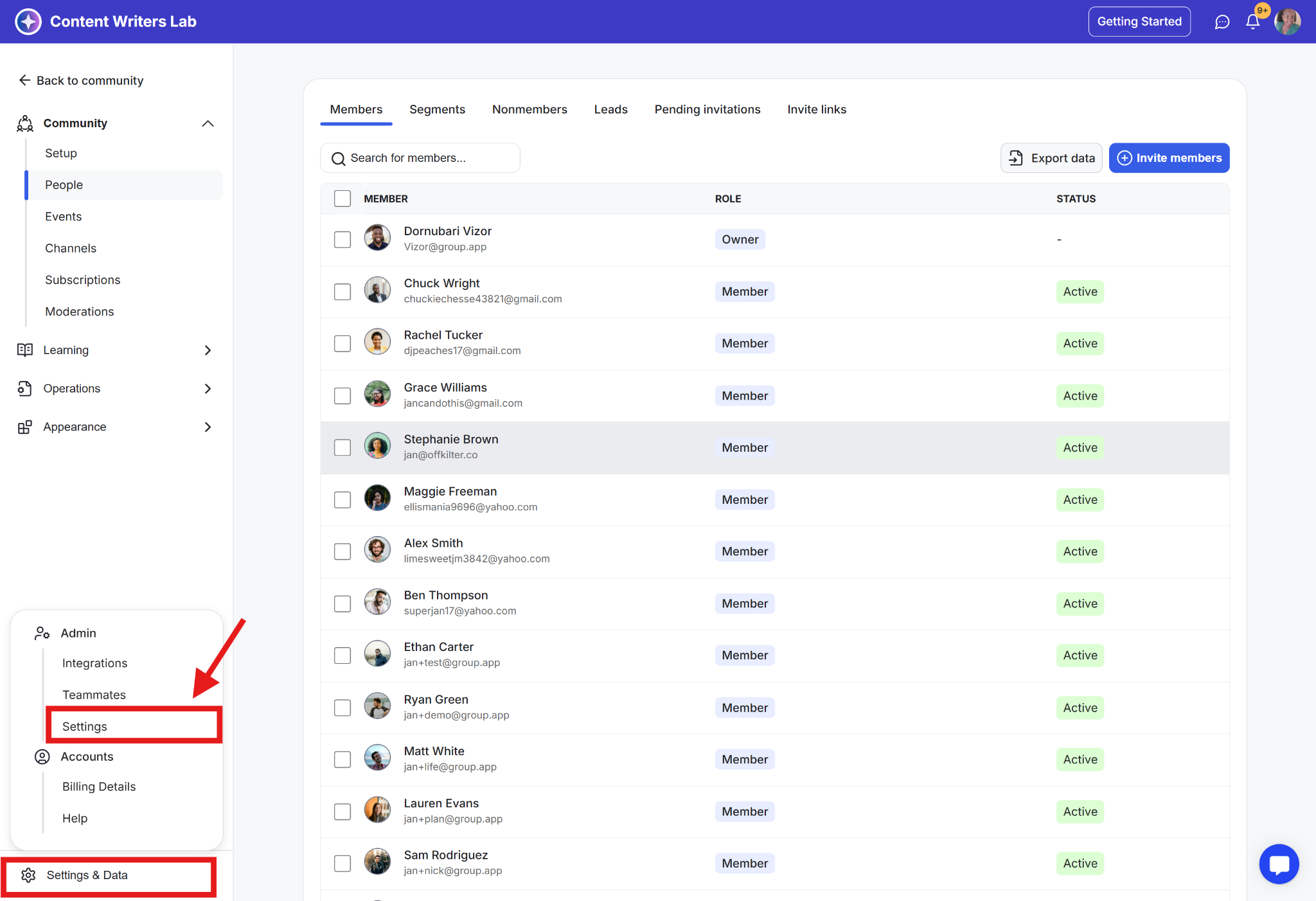The height and width of the screenshot is (901, 1316).
Task: Open the live chat support bubble
Action: [1279, 864]
